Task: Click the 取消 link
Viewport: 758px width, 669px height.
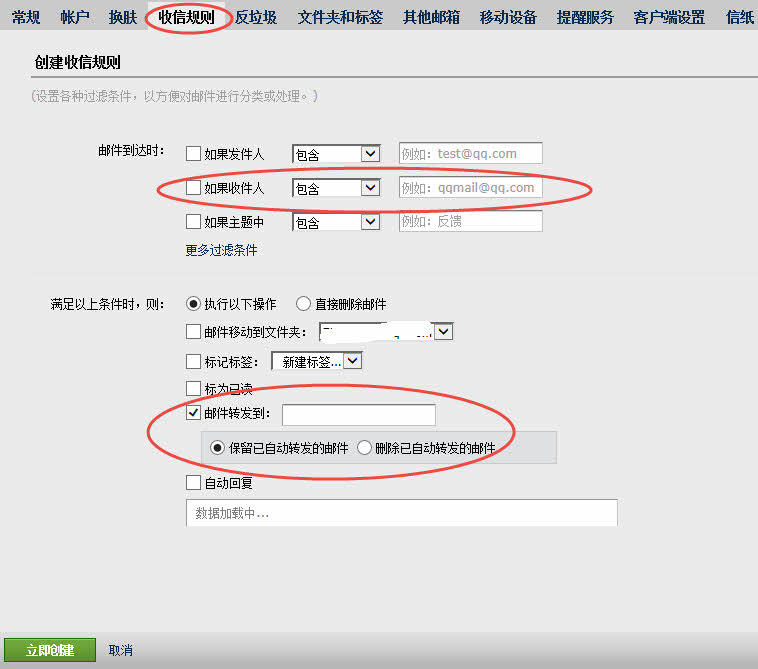Action: (x=121, y=650)
